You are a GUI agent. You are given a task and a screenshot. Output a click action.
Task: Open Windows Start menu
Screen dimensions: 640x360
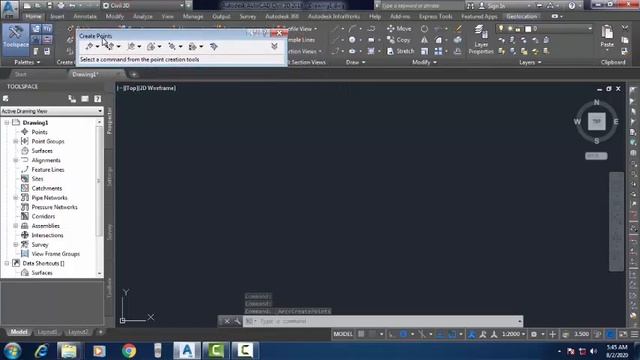point(12,351)
